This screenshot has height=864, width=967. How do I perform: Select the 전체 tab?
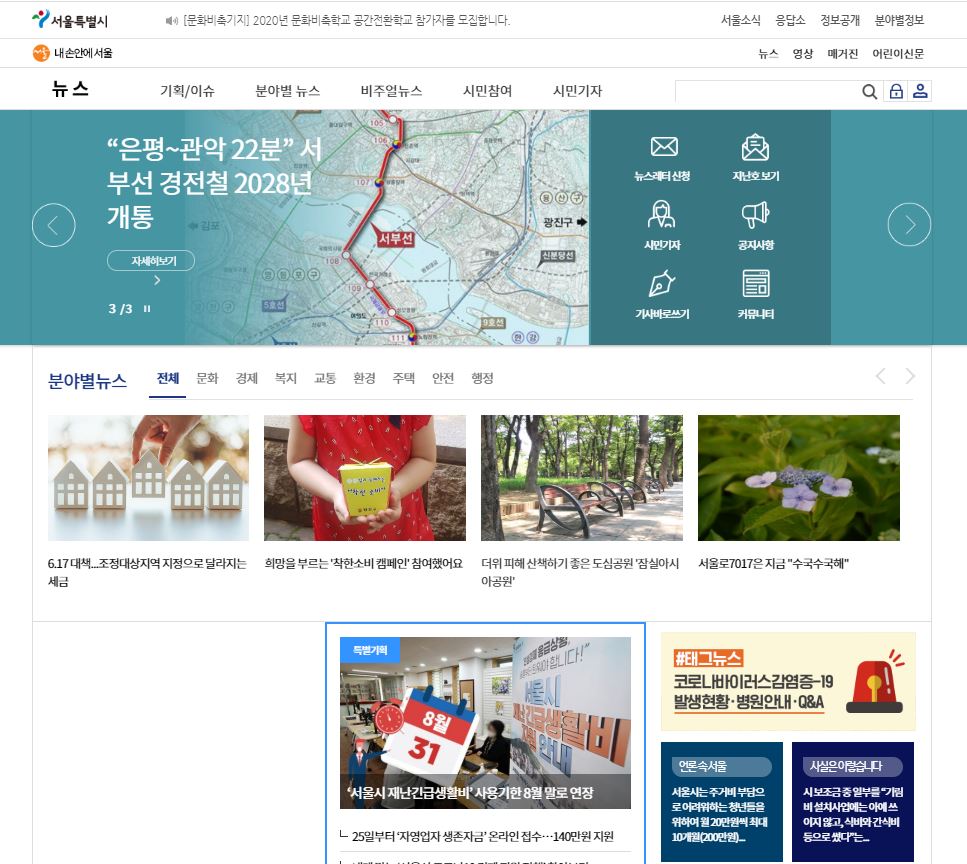pos(168,378)
